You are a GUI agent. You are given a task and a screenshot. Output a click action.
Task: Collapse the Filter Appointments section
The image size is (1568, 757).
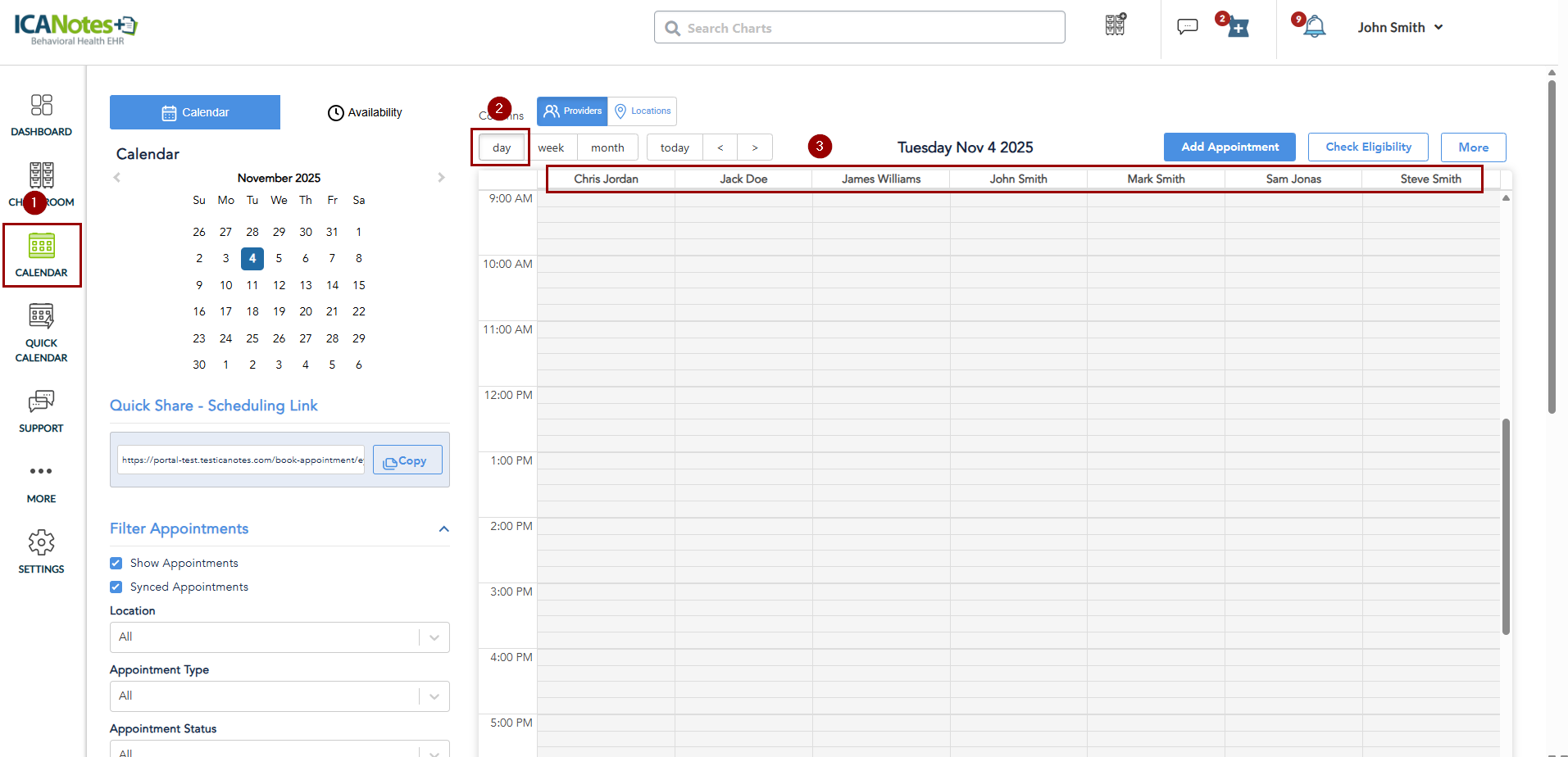click(x=443, y=529)
